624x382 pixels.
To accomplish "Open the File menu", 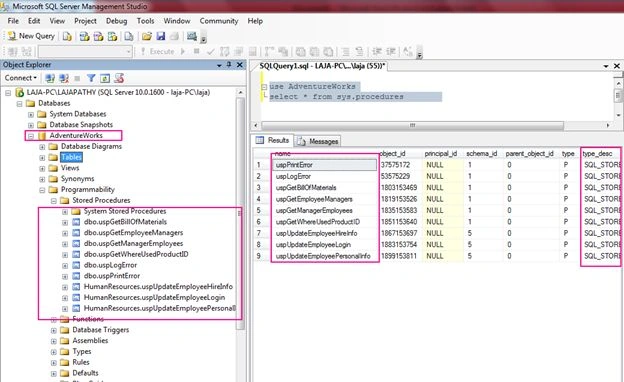I will pos(13,21).
